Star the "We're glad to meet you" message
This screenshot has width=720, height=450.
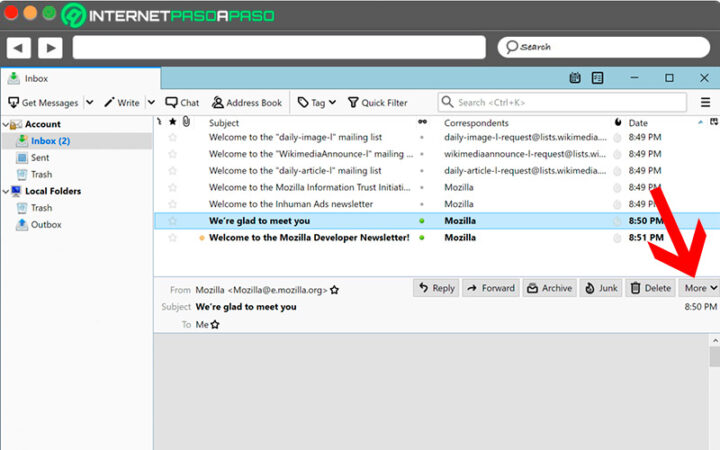172,221
